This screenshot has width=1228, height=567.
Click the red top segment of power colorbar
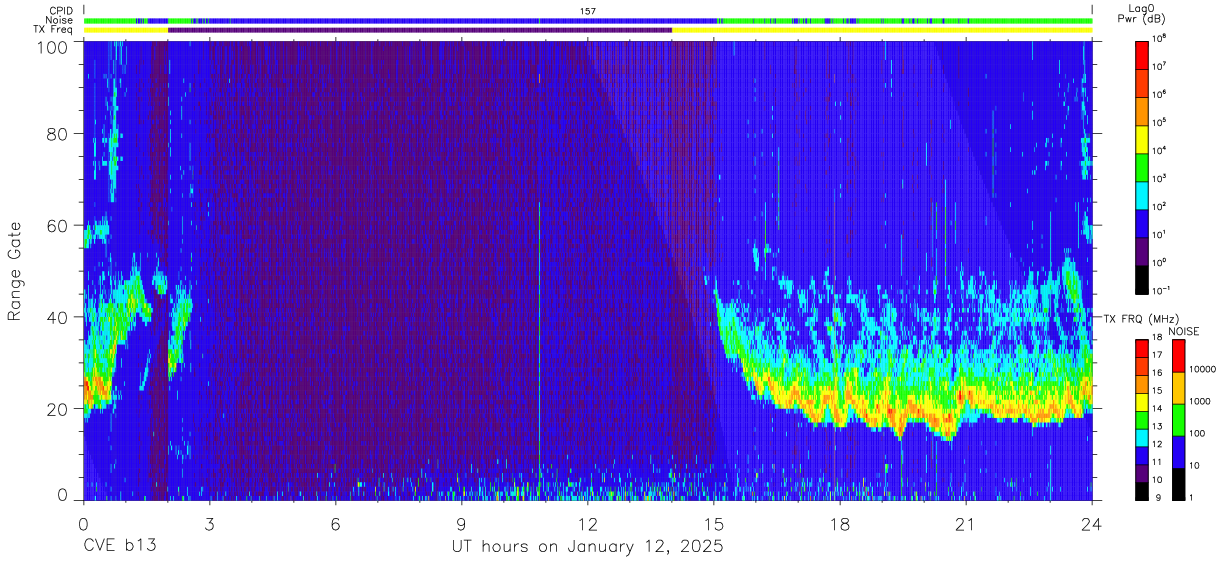pos(1143,54)
